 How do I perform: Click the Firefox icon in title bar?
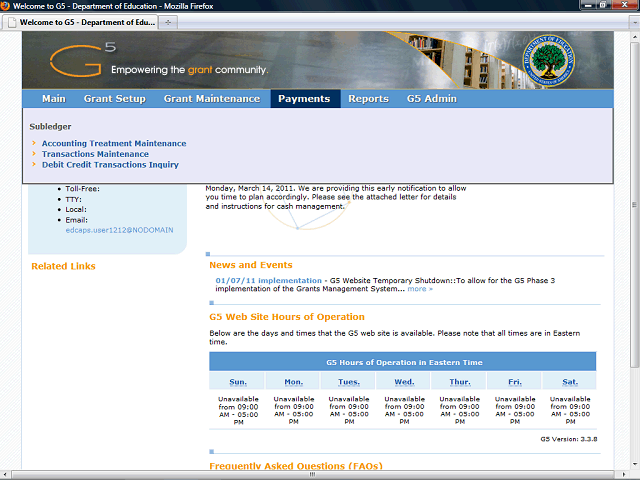(x=7, y=6)
